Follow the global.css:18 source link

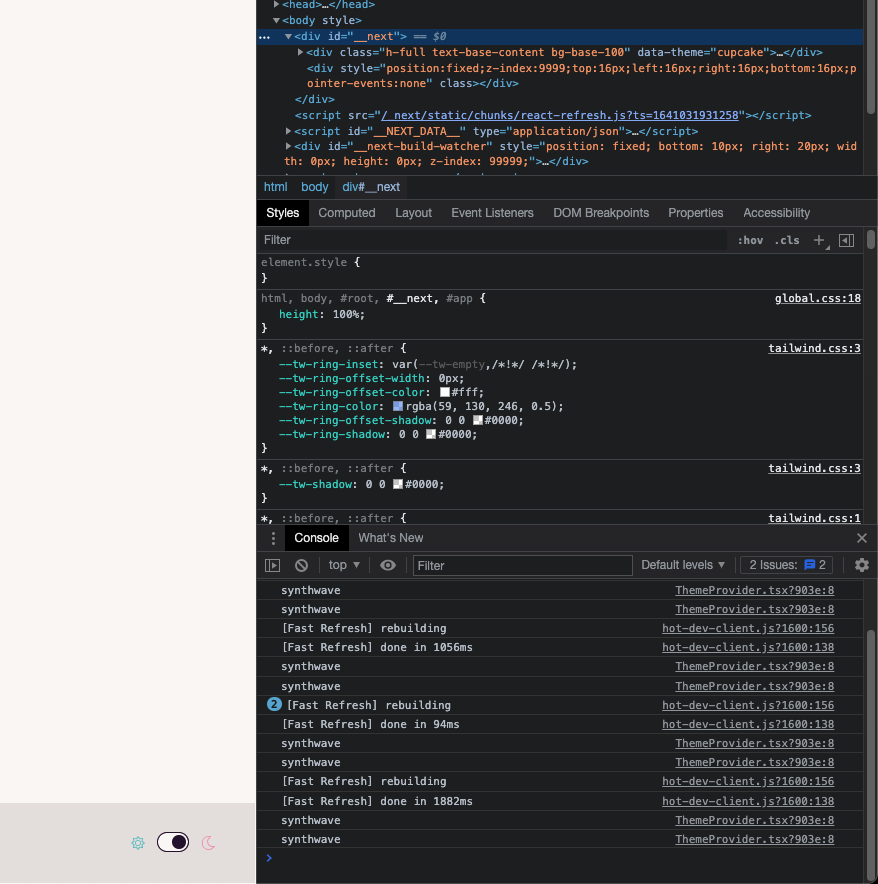tap(817, 298)
